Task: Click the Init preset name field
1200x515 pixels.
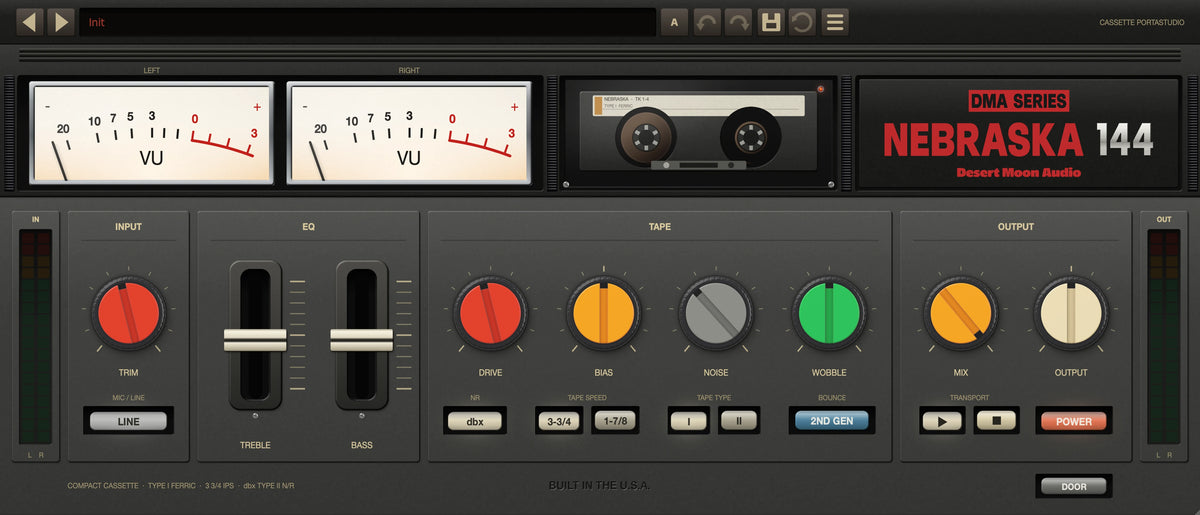Action: 368,22
